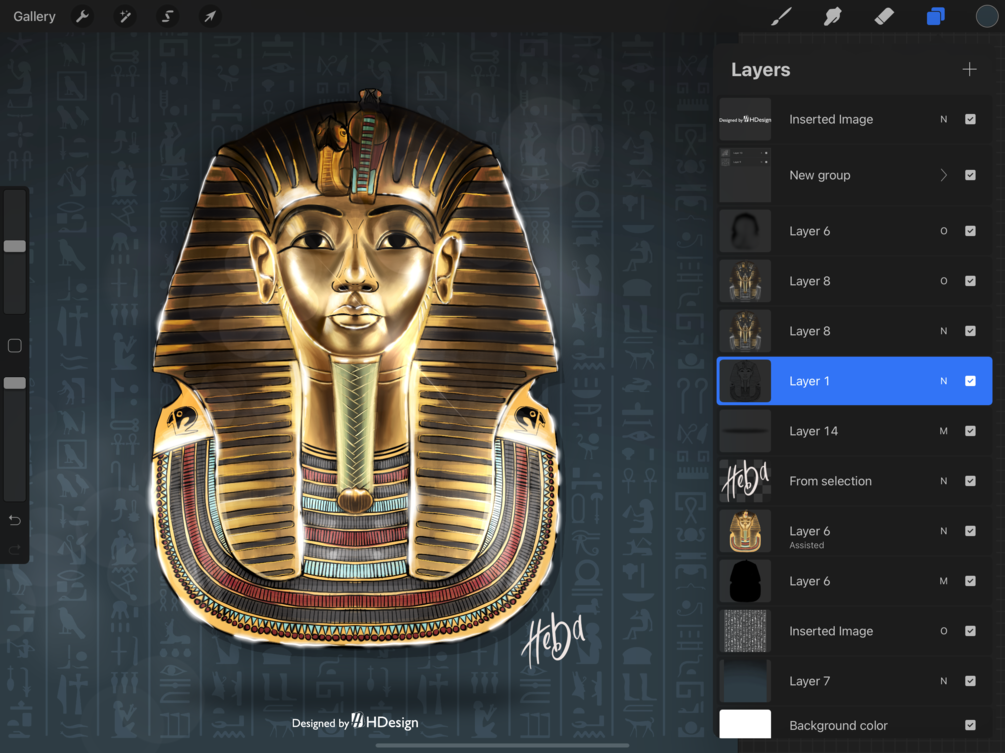The height and width of the screenshot is (753, 1005).
Task: Open blend mode N of Assisted Layer 6
Action: [943, 531]
